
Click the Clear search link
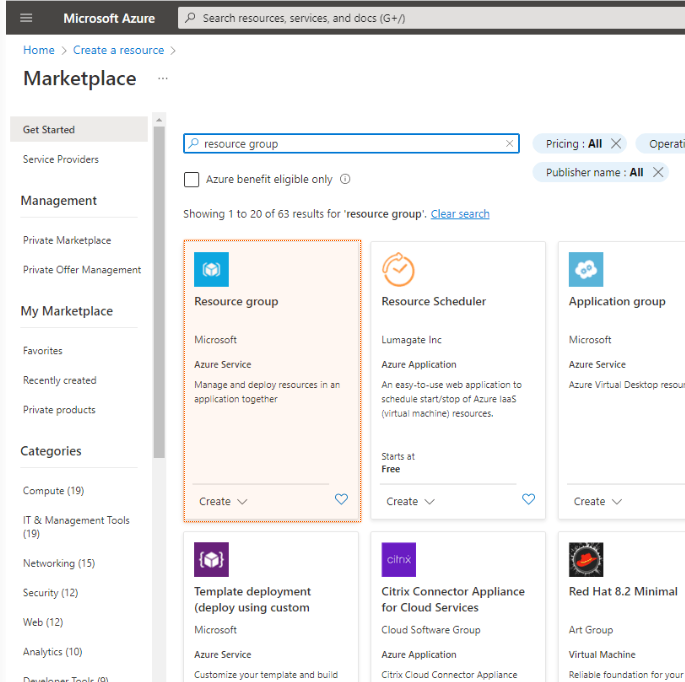click(x=460, y=214)
